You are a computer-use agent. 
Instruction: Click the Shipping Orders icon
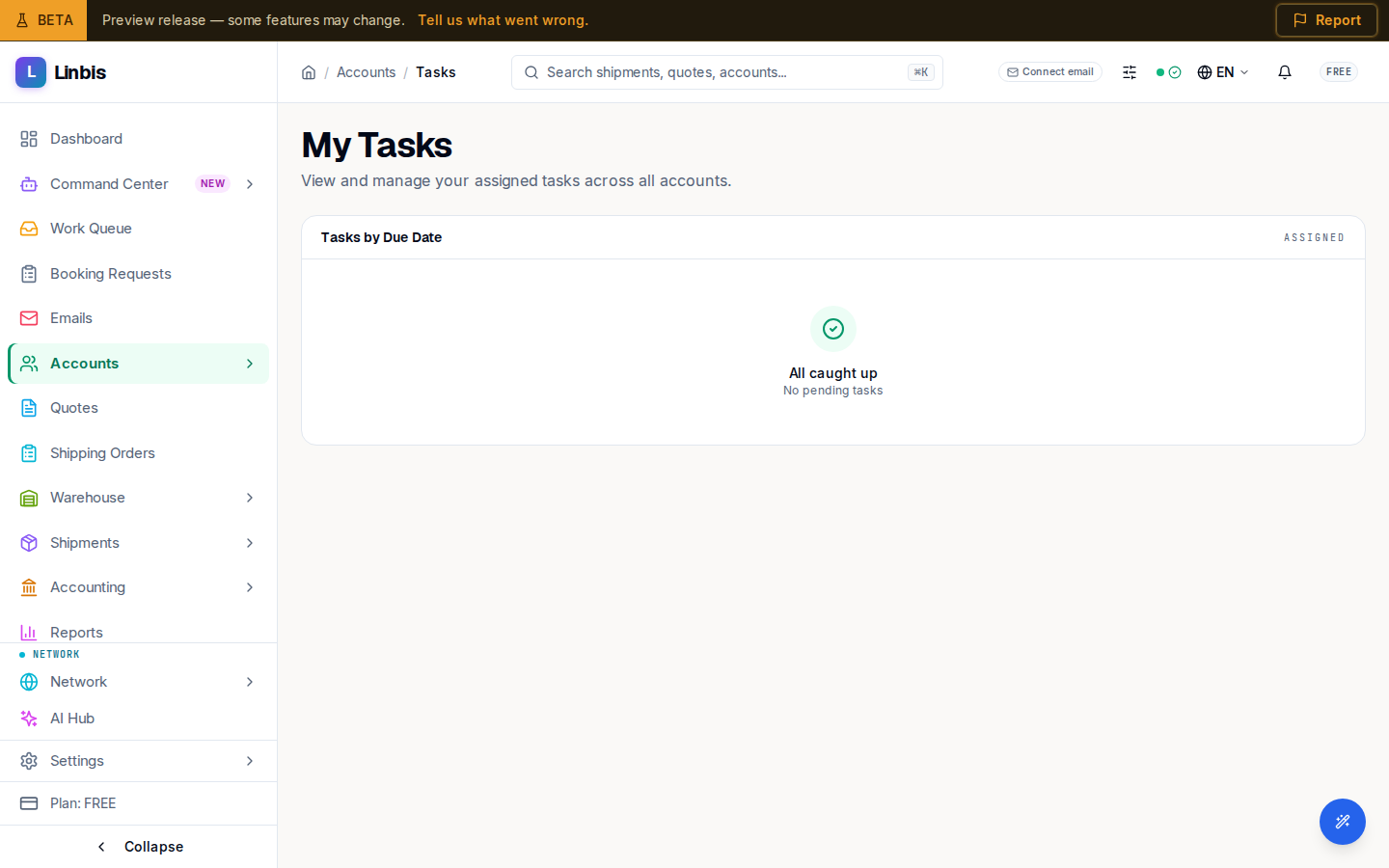click(29, 453)
